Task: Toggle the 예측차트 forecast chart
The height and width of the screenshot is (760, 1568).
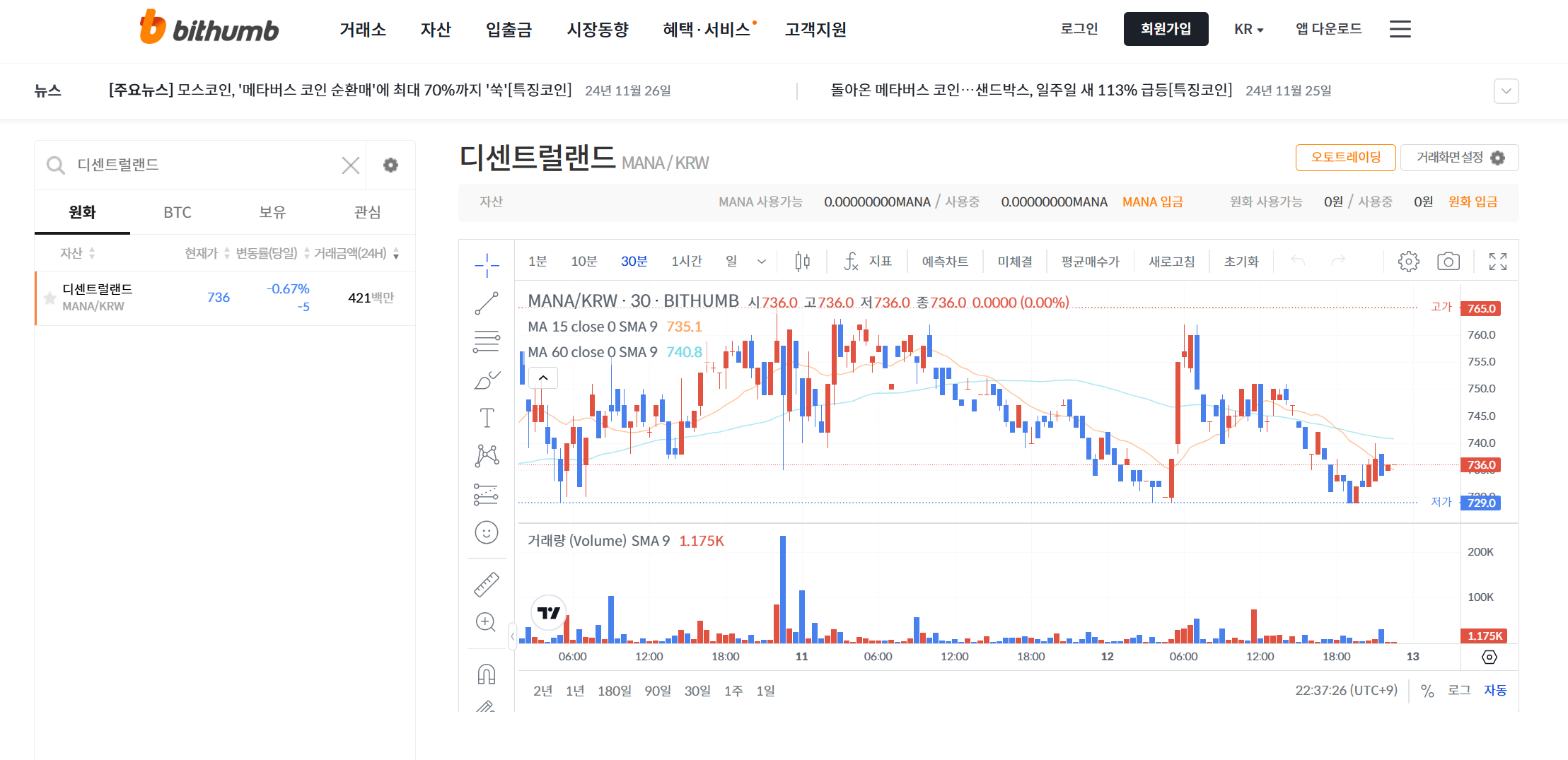Action: (945, 262)
